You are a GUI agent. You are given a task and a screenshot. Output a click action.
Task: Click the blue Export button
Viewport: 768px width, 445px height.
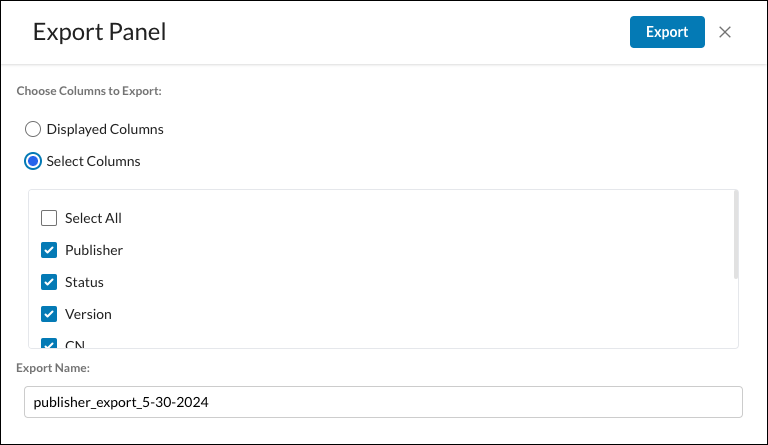pos(667,32)
